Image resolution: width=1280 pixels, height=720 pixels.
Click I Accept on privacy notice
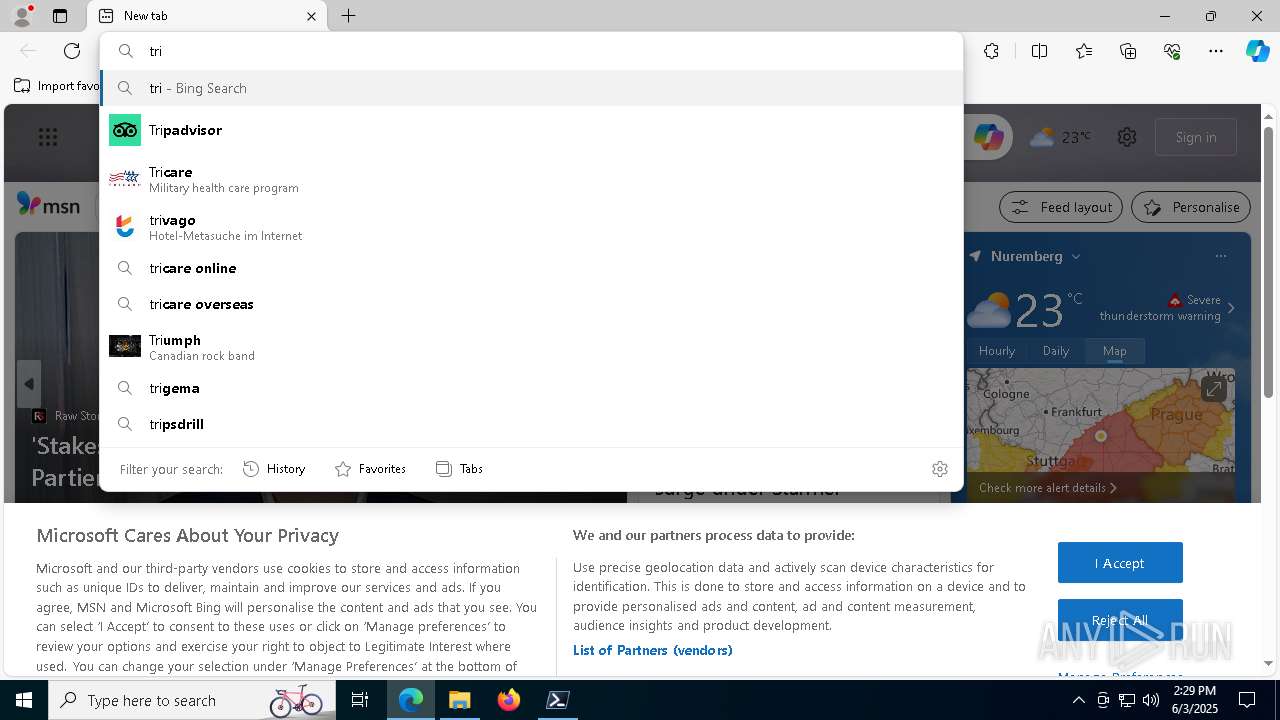click(x=1120, y=563)
